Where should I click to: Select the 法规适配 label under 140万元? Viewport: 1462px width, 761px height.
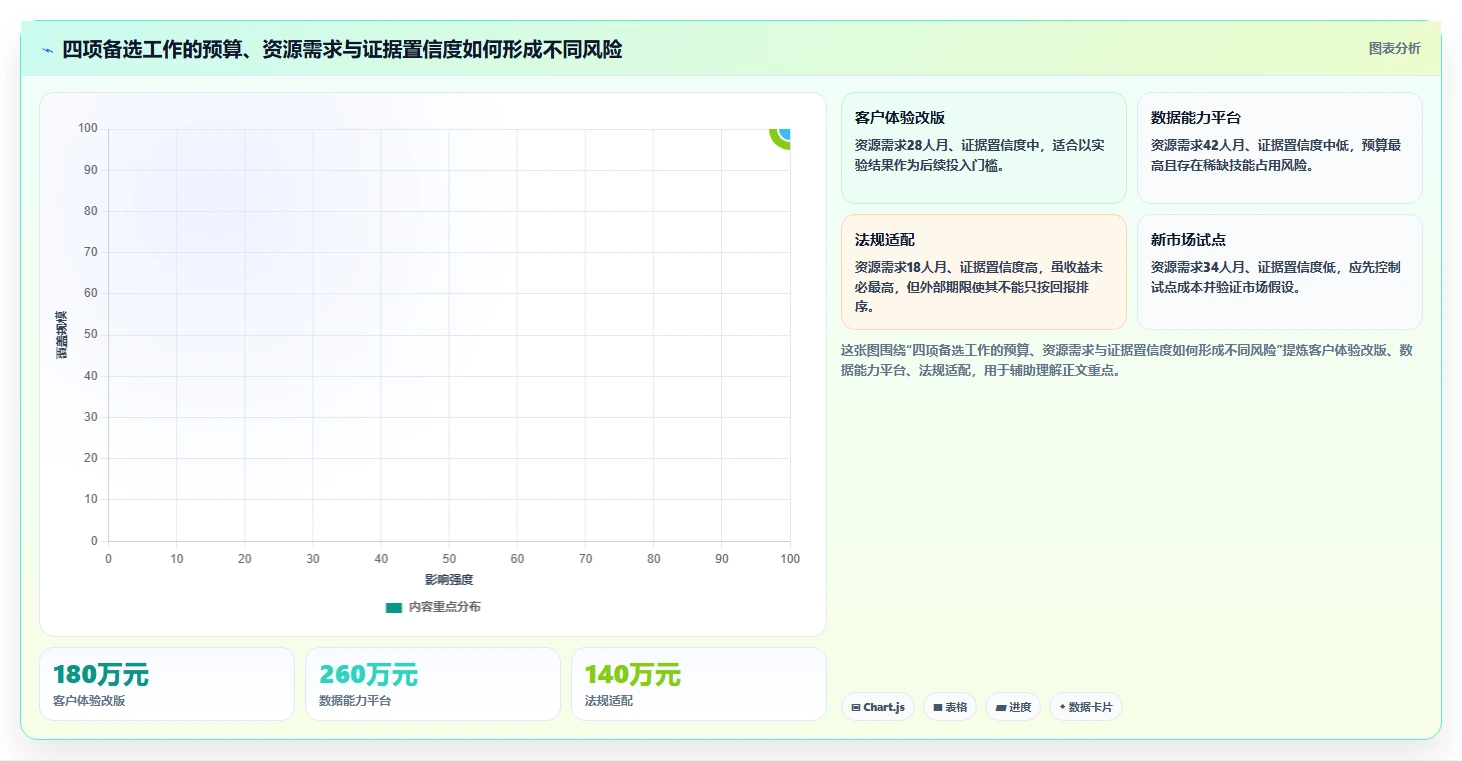tap(609, 701)
